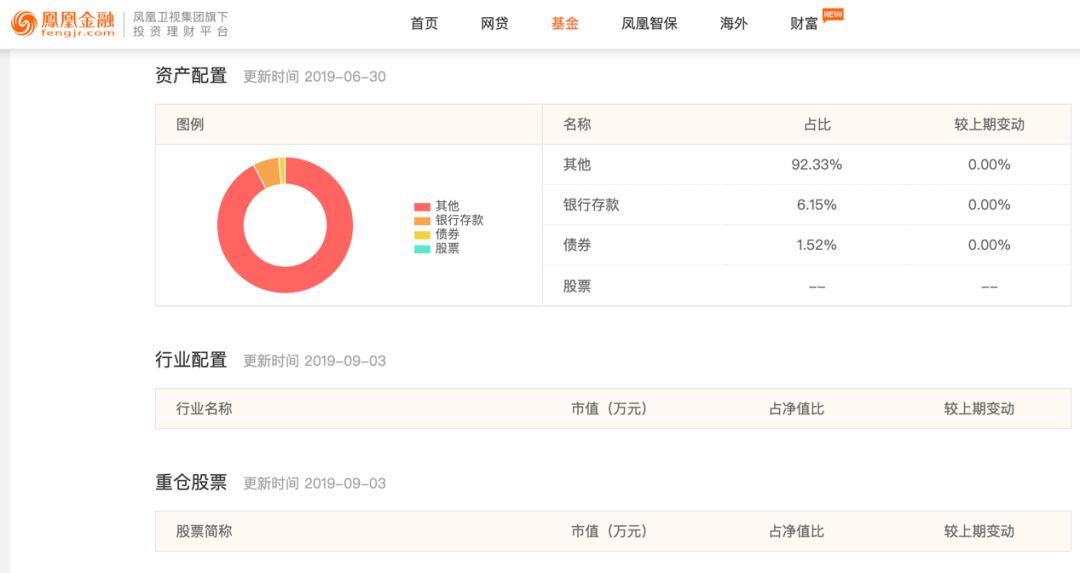Open the 网贷 navigation item

495,23
